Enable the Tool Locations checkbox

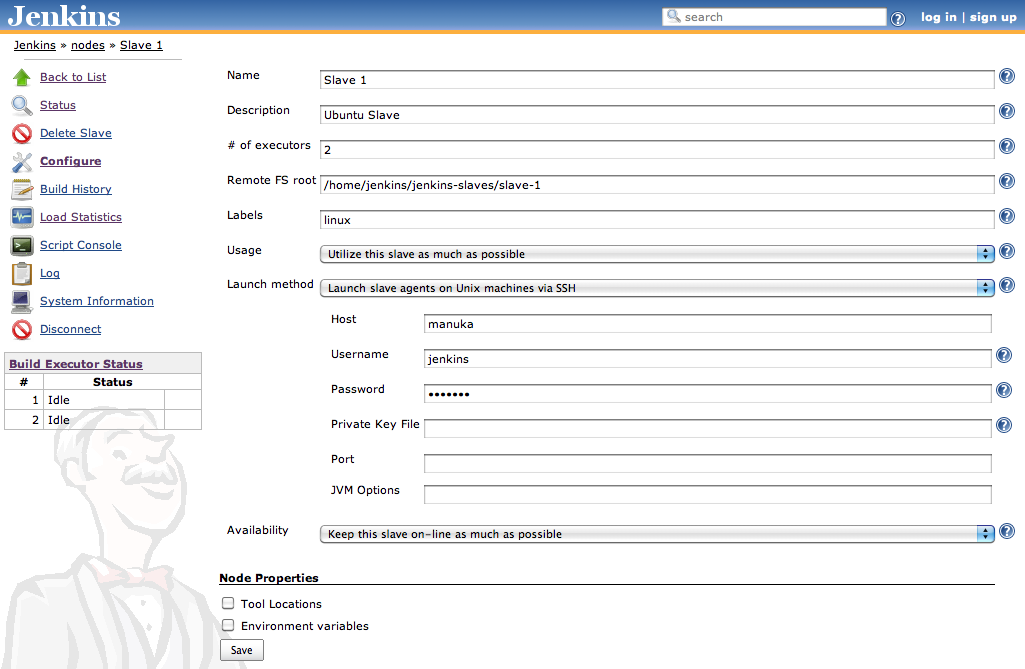click(x=227, y=603)
